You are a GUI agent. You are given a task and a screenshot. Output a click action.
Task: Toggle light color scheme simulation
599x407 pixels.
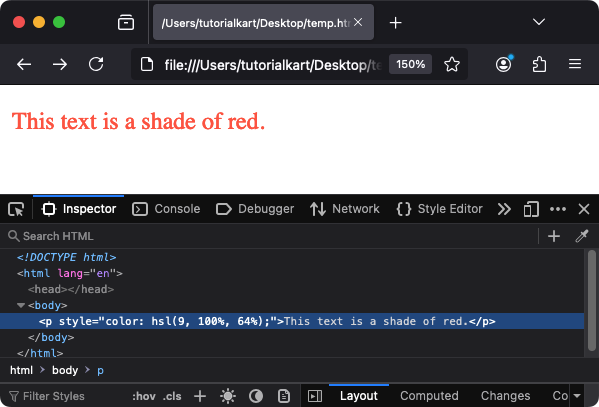click(x=228, y=396)
